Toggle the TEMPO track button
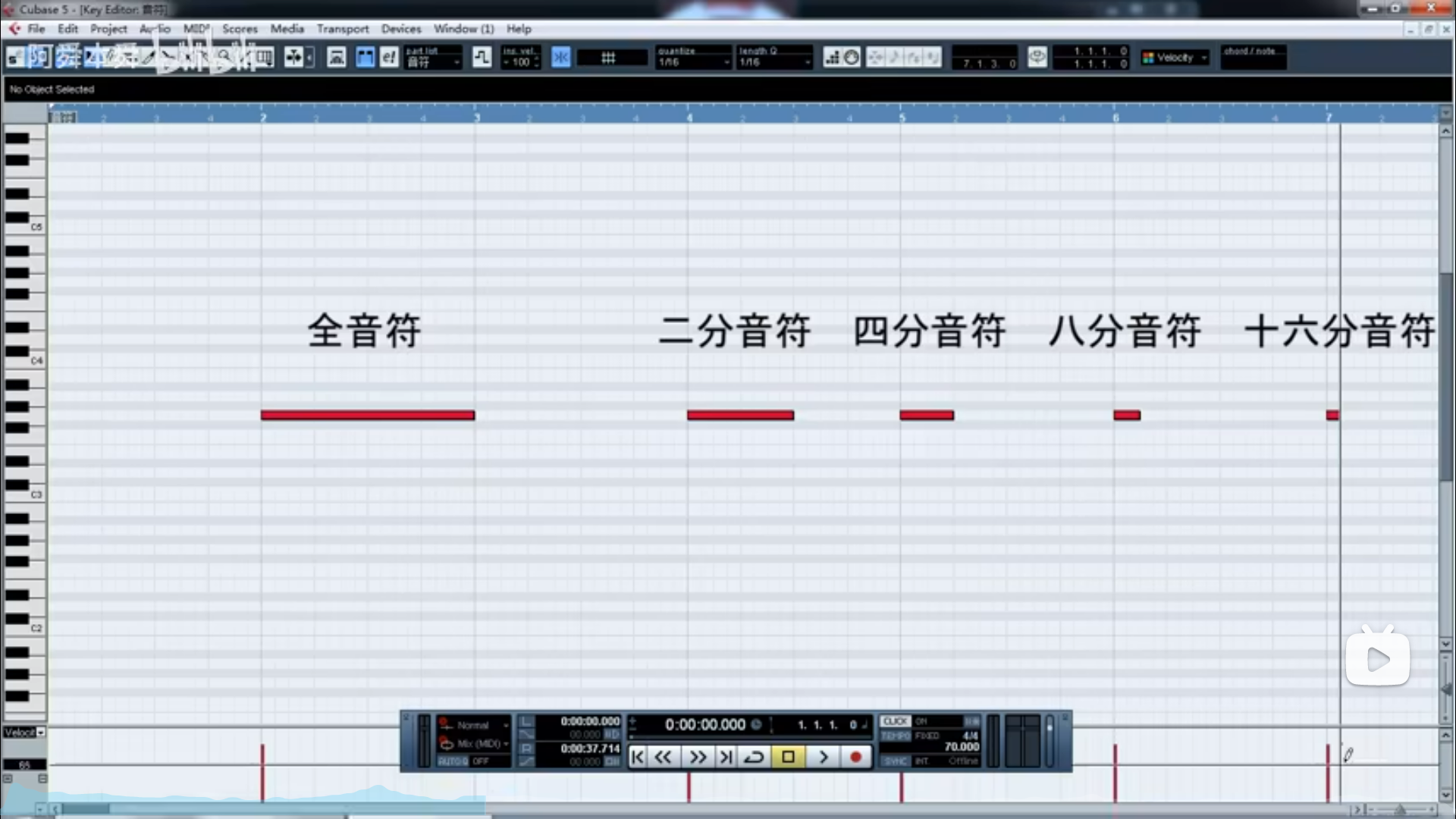 (x=895, y=736)
